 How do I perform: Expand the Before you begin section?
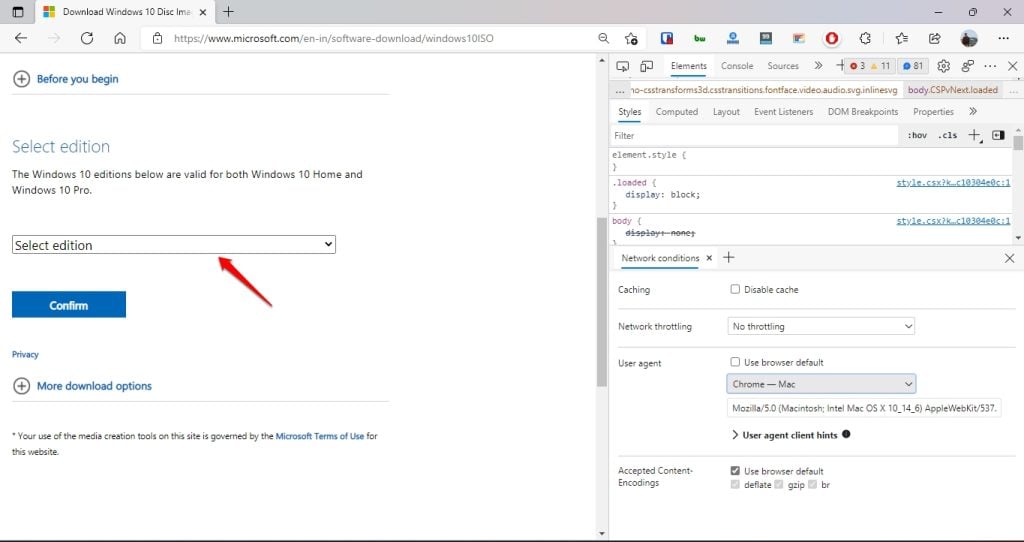[65, 79]
